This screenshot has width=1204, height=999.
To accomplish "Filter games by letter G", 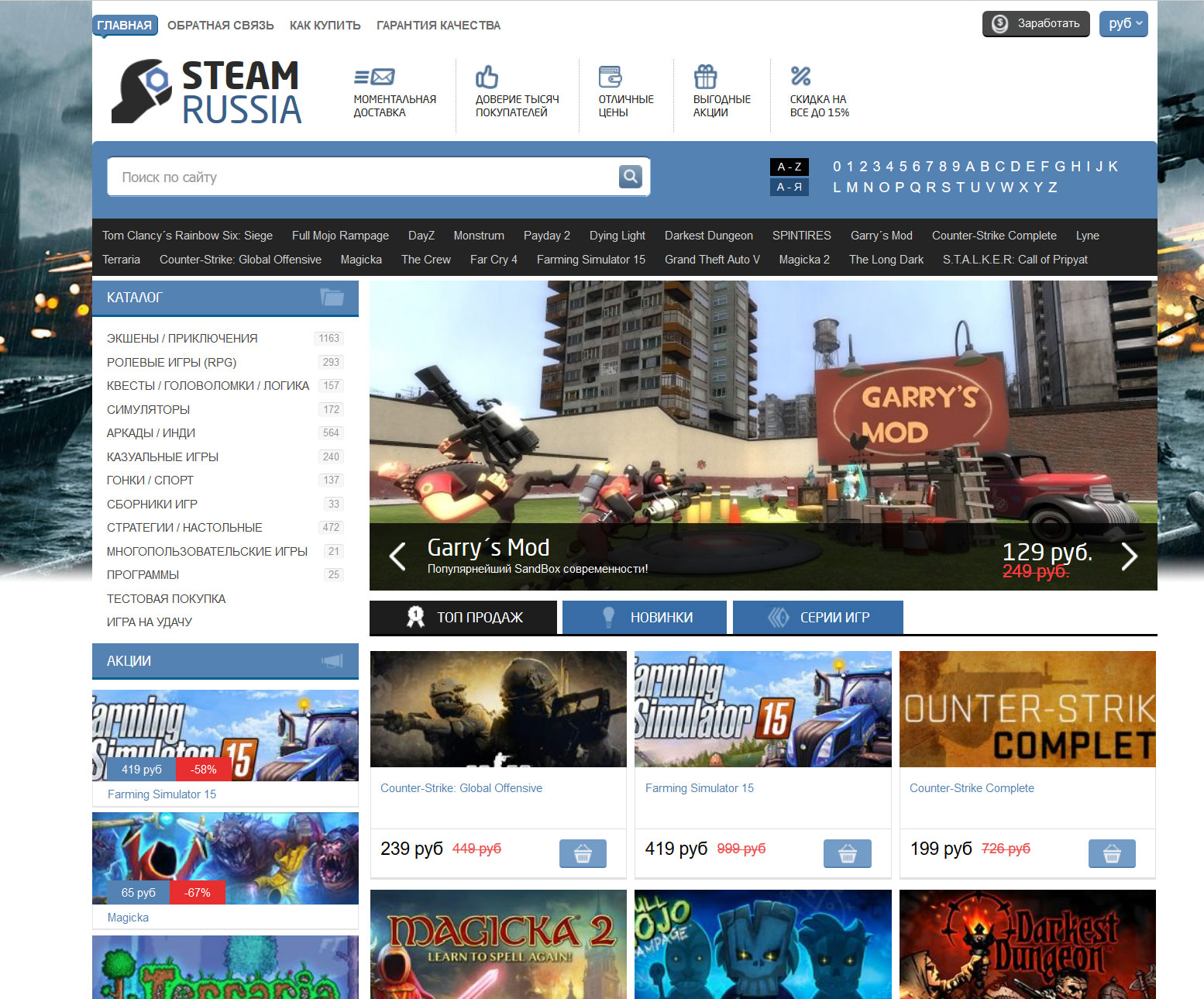I will point(1060,167).
